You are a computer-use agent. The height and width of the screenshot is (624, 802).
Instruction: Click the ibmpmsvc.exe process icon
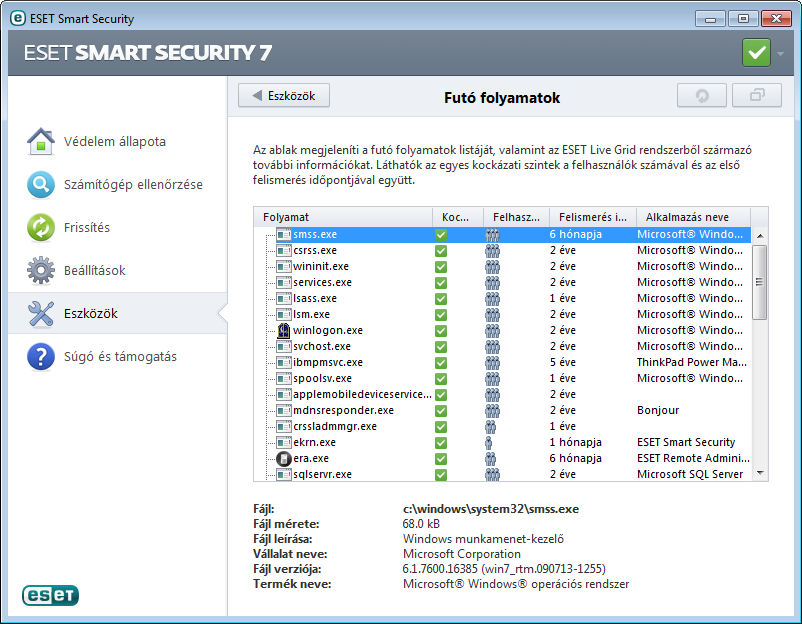coord(283,363)
